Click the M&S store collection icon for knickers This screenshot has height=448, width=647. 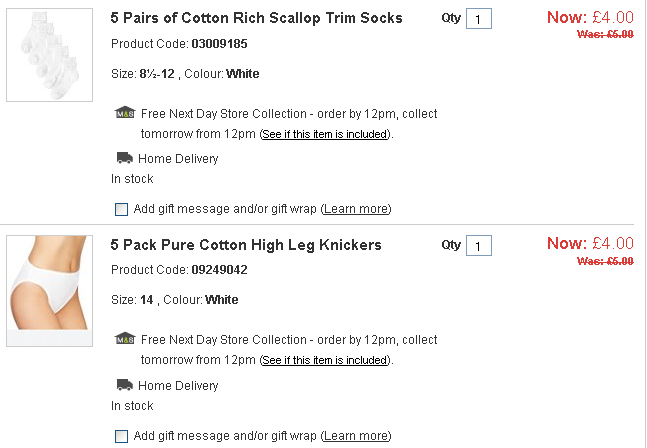click(125, 339)
